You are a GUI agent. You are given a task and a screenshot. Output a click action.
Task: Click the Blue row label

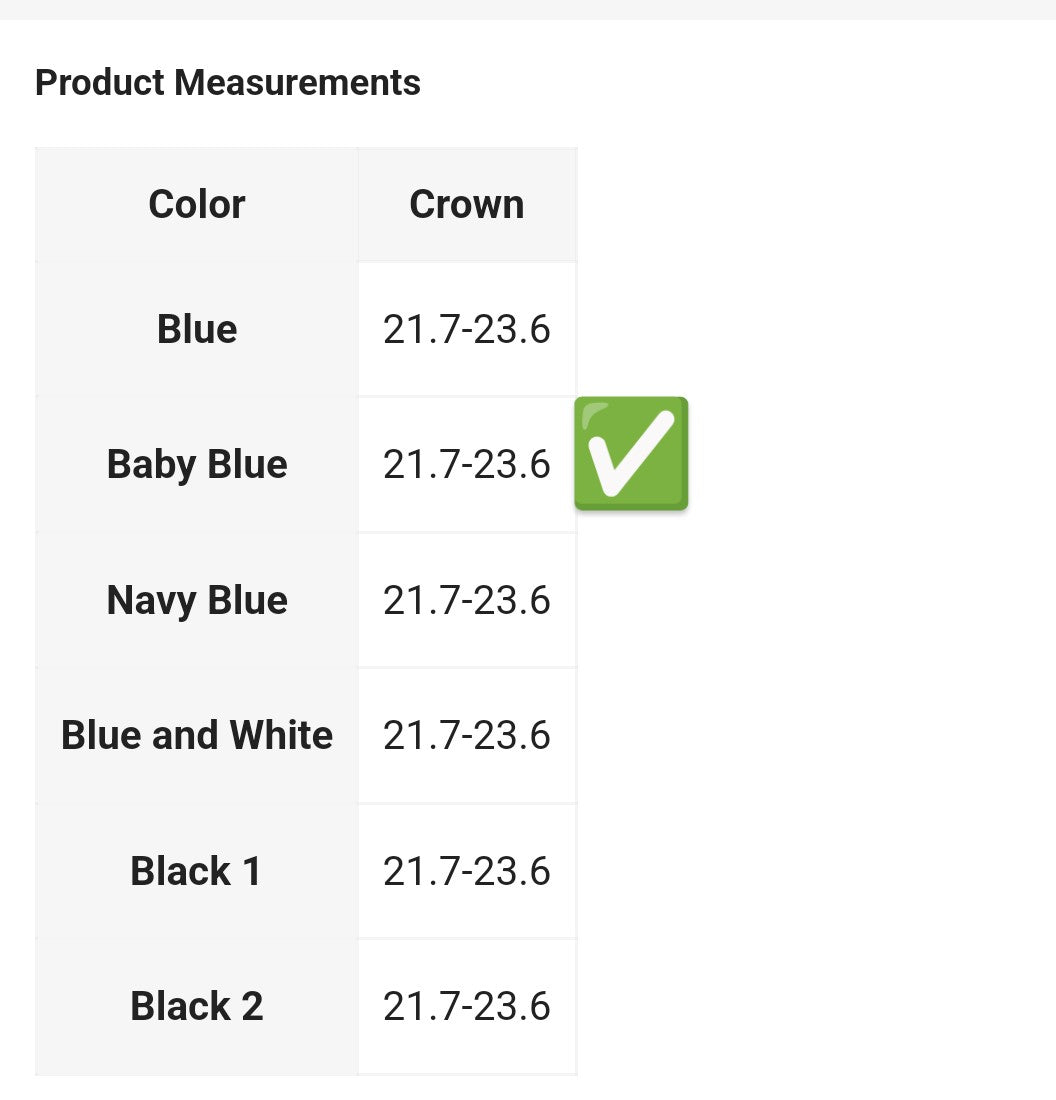(197, 329)
